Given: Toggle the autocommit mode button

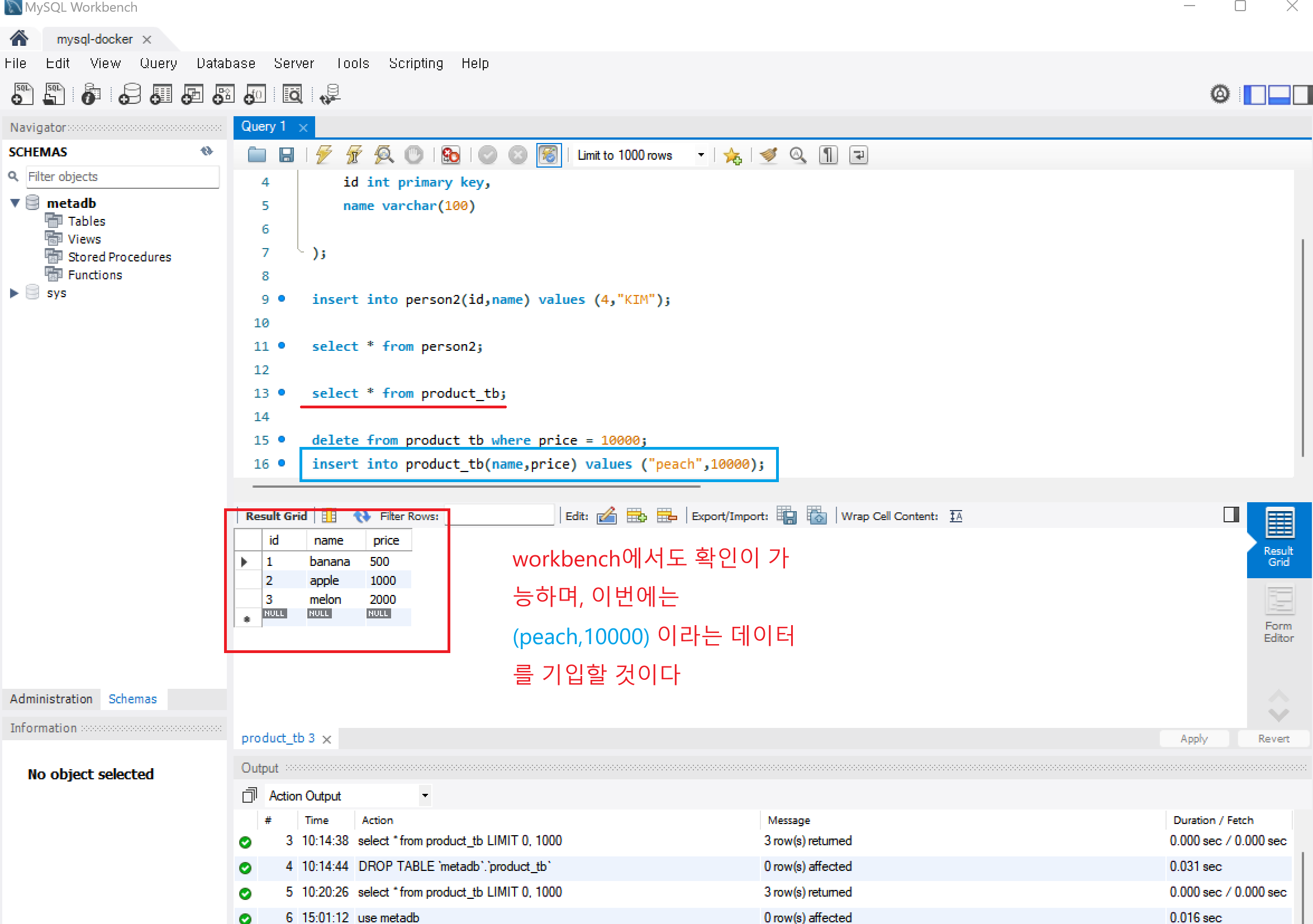Looking at the screenshot, I should (x=548, y=155).
